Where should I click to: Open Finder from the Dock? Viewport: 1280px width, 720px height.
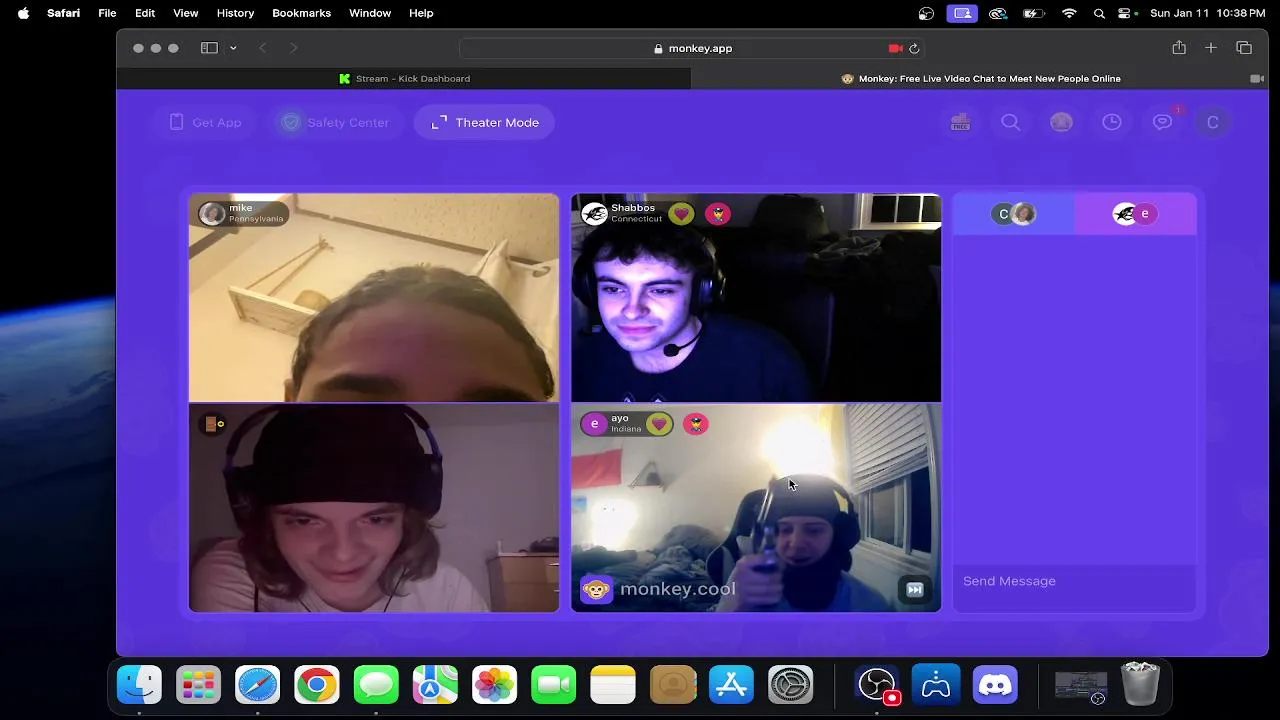[139, 685]
